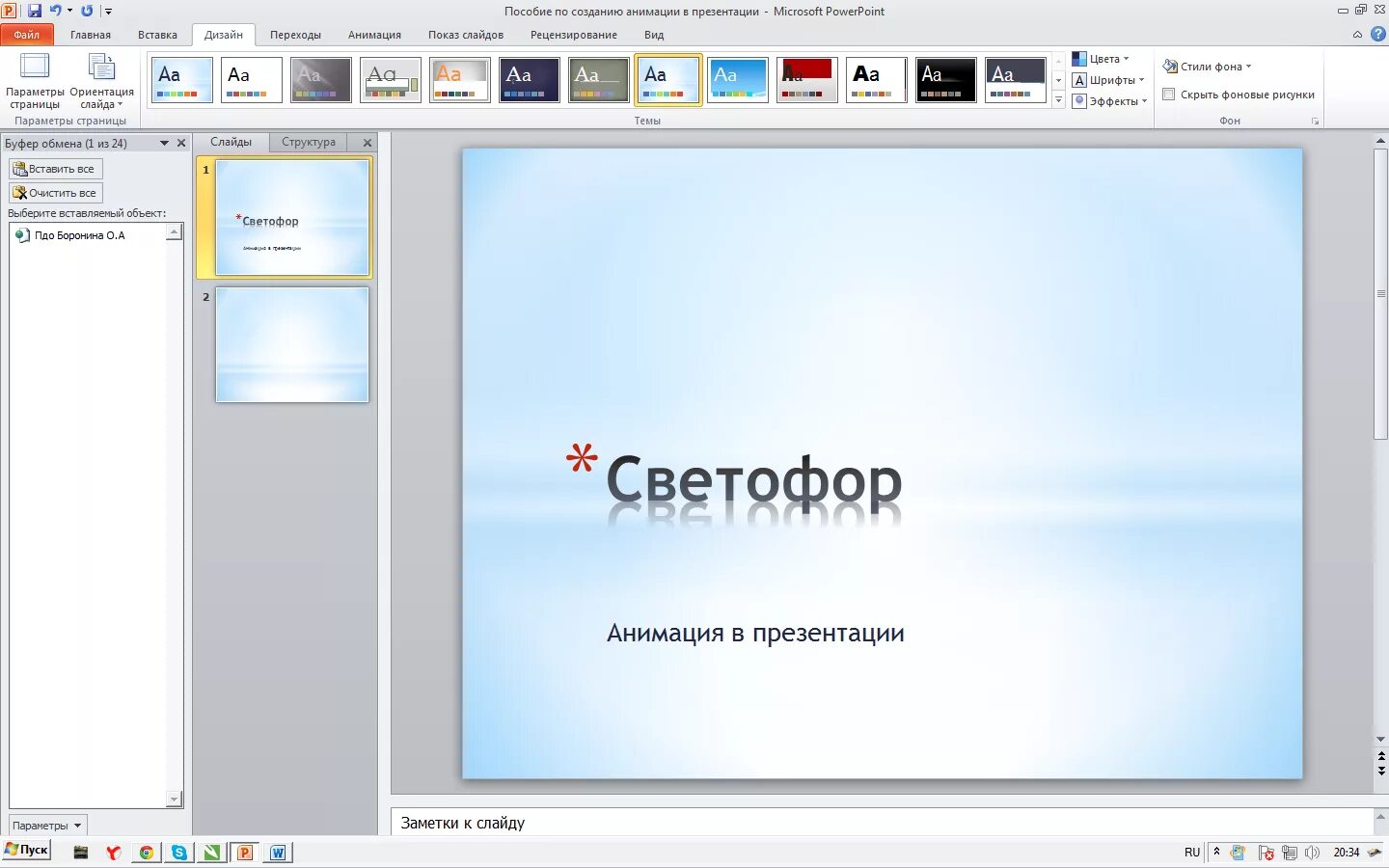The height and width of the screenshot is (868, 1389).
Task: Go to next slide using double-arrow button
Action: (1381, 771)
